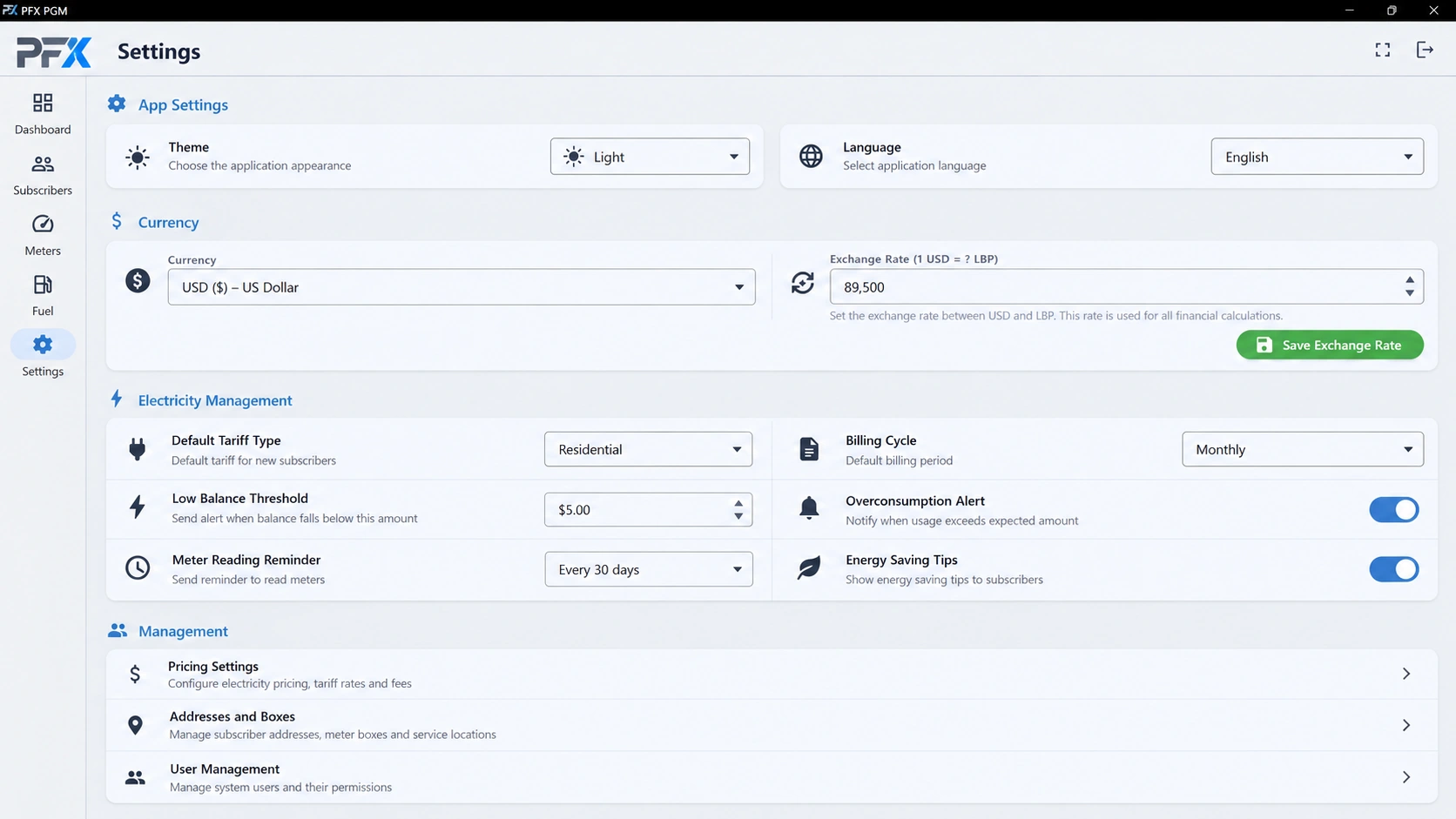The image size is (1456, 819).
Task: Click the Billing Cycle document icon
Action: click(809, 449)
